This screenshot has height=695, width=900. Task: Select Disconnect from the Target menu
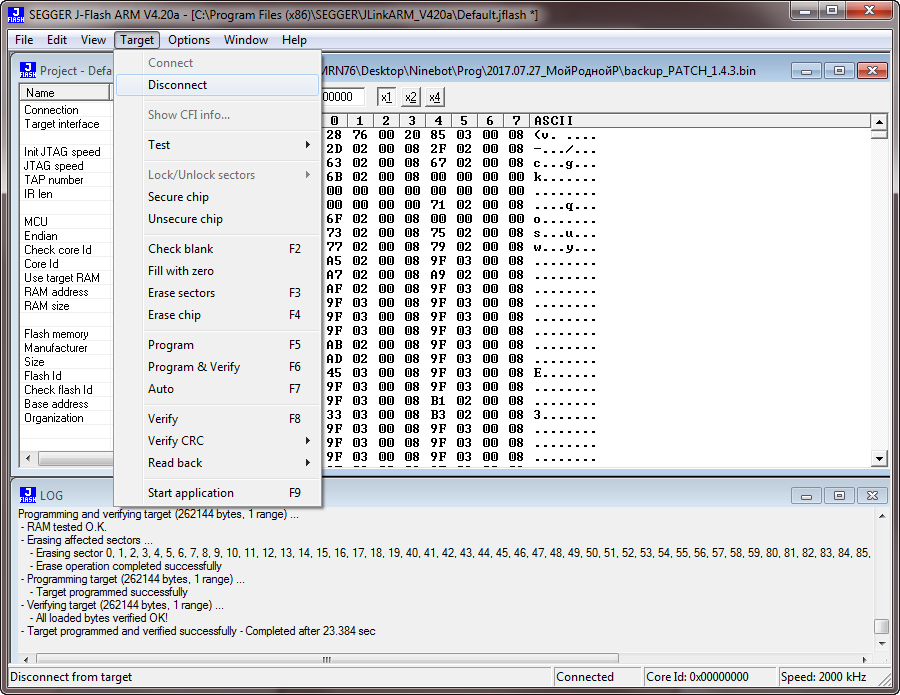pos(178,85)
